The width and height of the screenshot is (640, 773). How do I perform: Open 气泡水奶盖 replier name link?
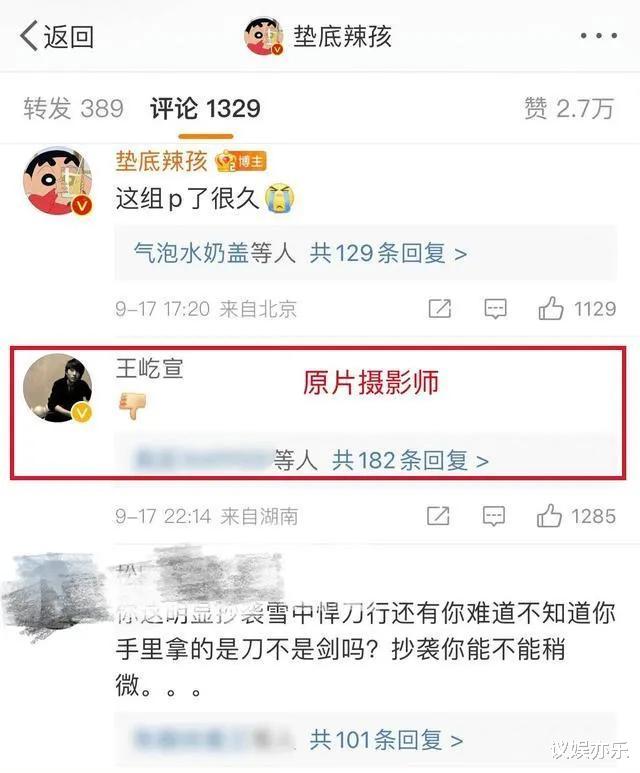190,253
